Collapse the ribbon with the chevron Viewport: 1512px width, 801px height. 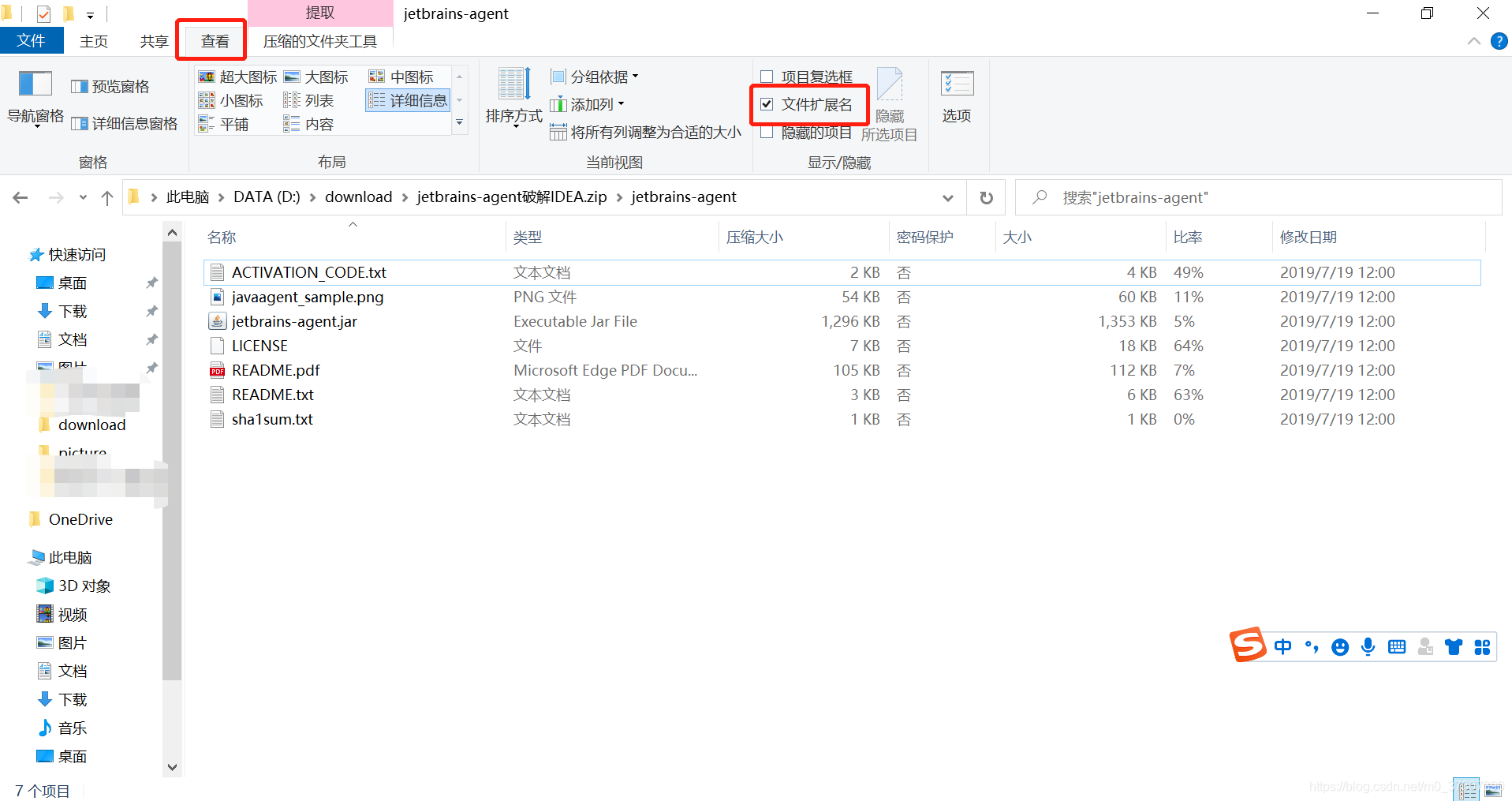click(x=1473, y=41)
